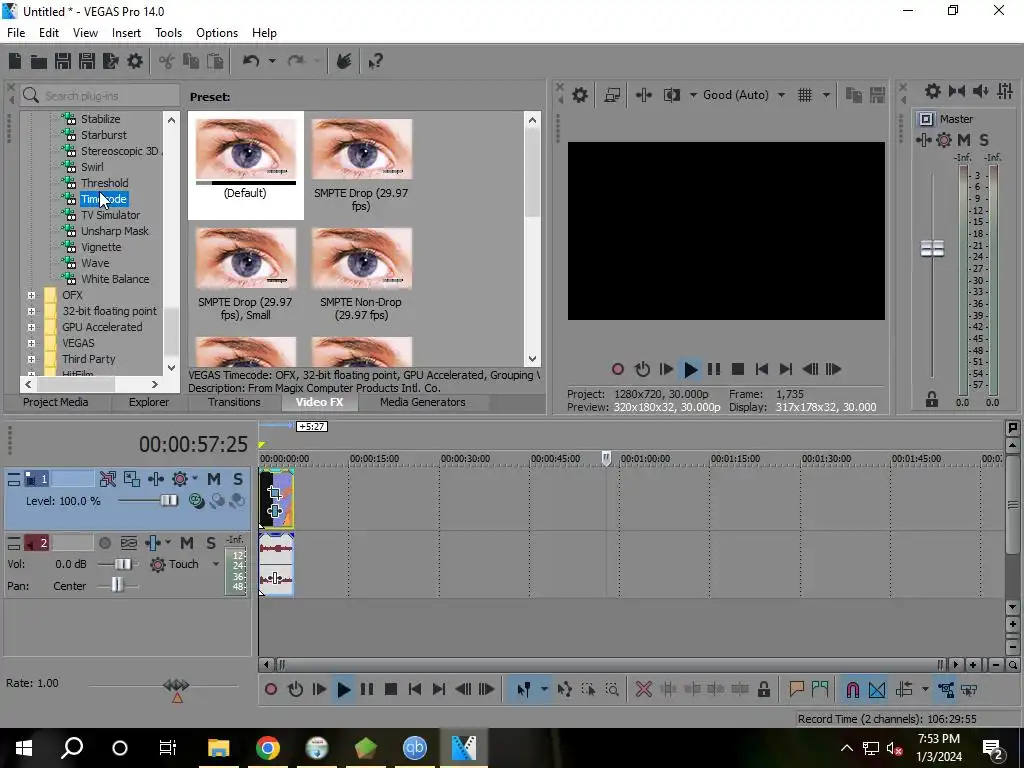Screen dimensions: 1024x768
Task: Click Loop Playback in the bottom transport bar
Action: (x=295, y=690)
